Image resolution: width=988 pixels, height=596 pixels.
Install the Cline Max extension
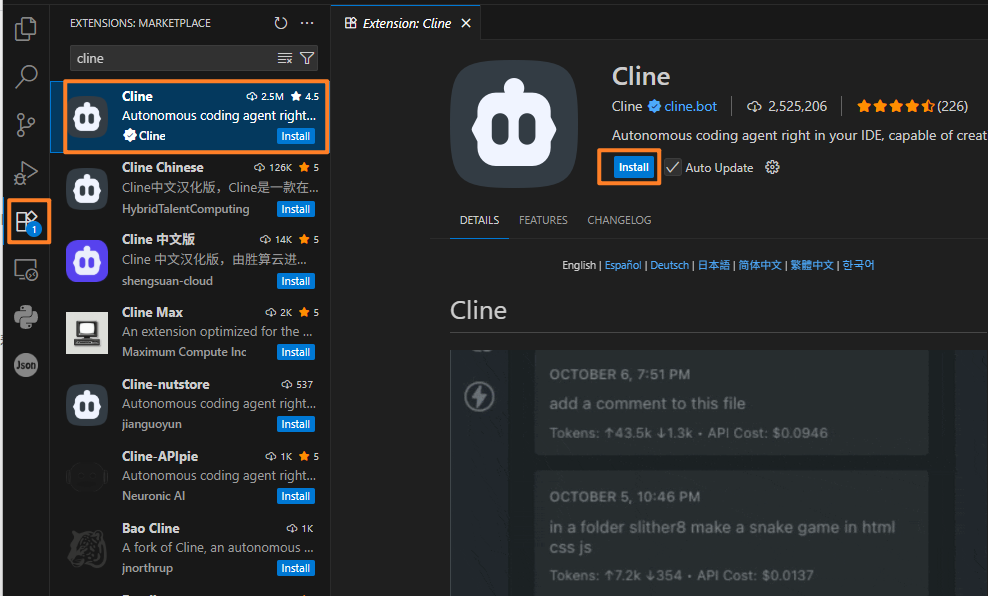click(x=296, y=352)
